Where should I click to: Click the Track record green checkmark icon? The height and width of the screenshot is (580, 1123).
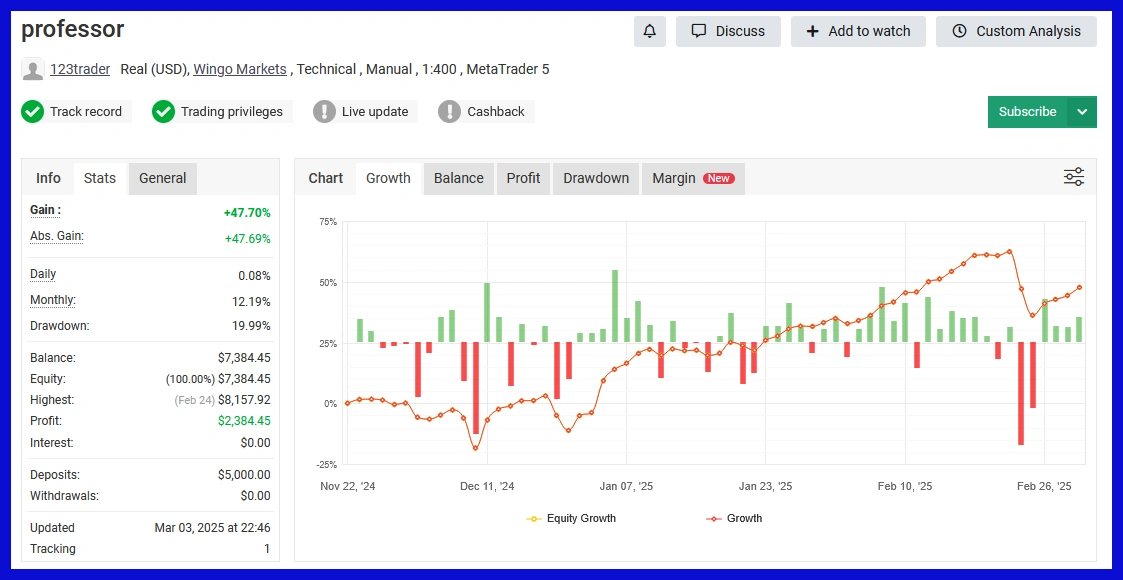33,112
